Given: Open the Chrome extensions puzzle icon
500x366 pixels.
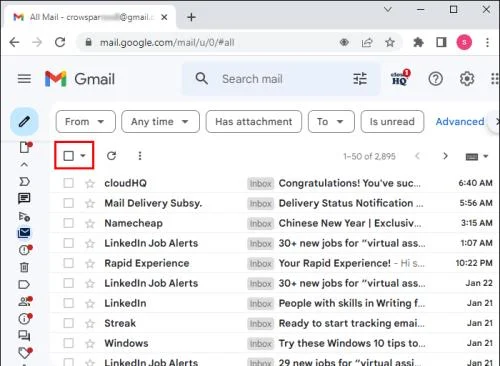Looking at the screenshot, I should [418, 42].
